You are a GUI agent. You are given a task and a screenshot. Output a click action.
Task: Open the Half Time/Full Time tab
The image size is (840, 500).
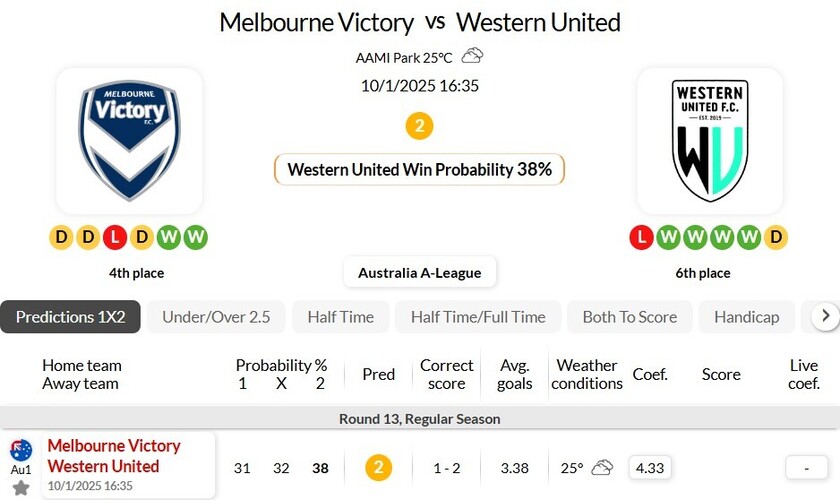[x=478, y=317]
